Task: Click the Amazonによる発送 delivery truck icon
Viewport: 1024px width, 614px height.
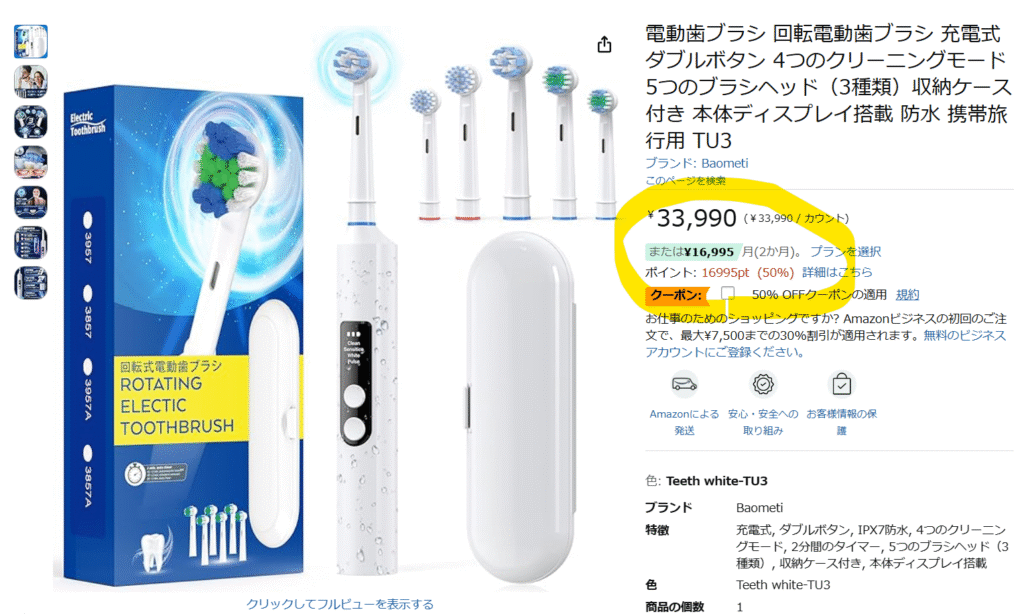Action: click(684, 384)
